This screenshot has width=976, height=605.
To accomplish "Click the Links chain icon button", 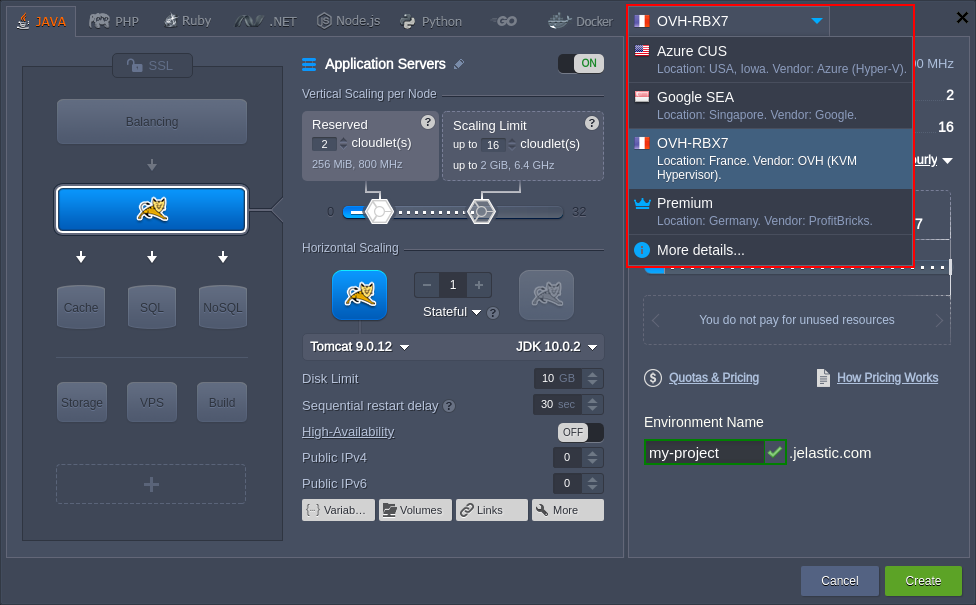I will [x=491, y=509].
